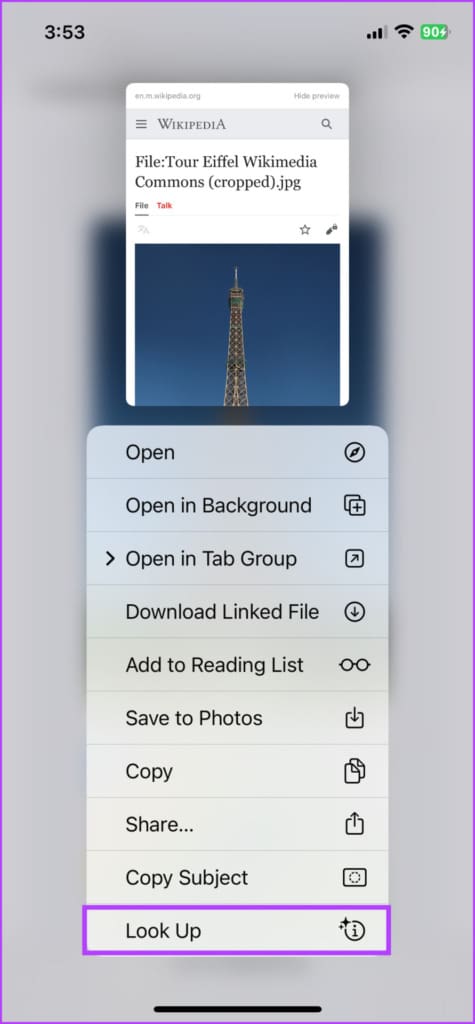This screenshot has width=475, height=1024.
Task: Select Download Linked File menu entry
Action: point(237,612)
